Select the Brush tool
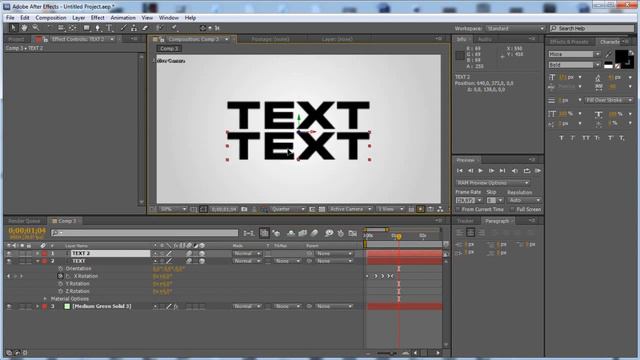This screenshot has width=640, height=360. 124,28
